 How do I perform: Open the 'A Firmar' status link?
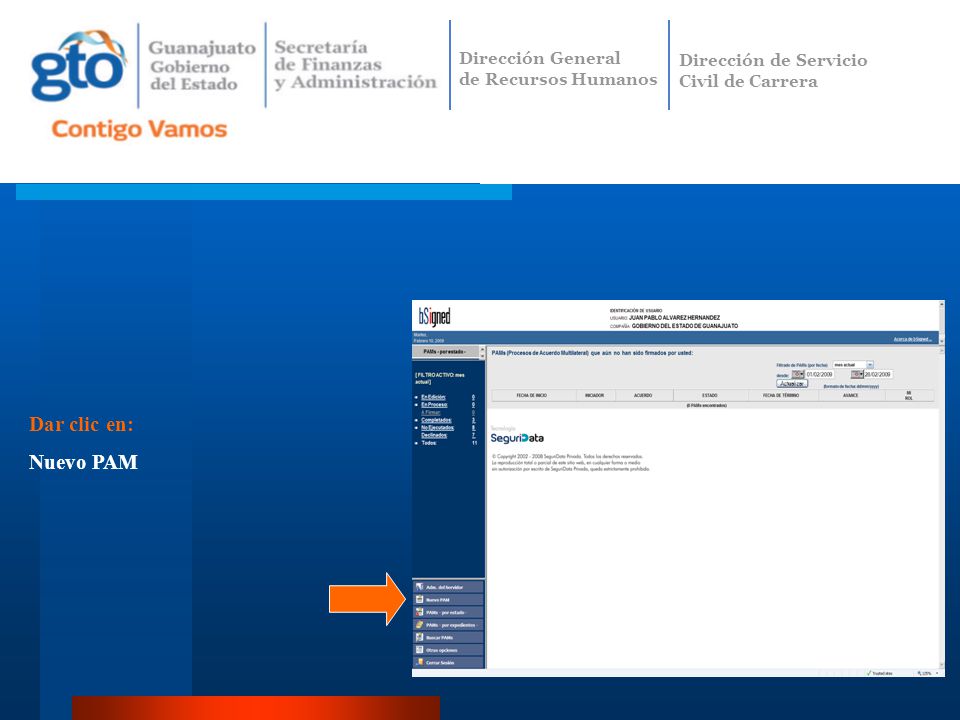tap(431, 413)
